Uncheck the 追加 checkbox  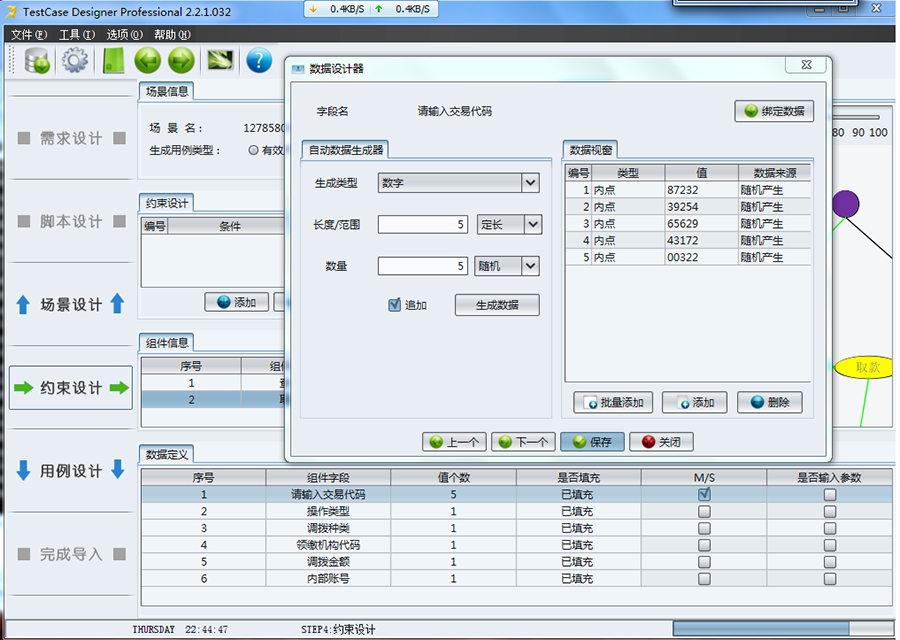394,306
